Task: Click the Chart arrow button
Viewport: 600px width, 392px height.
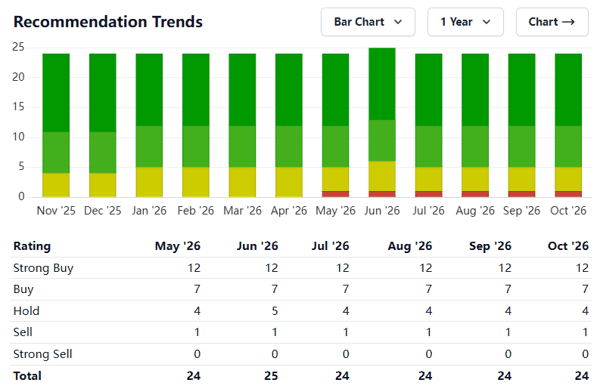Action: 552,22
